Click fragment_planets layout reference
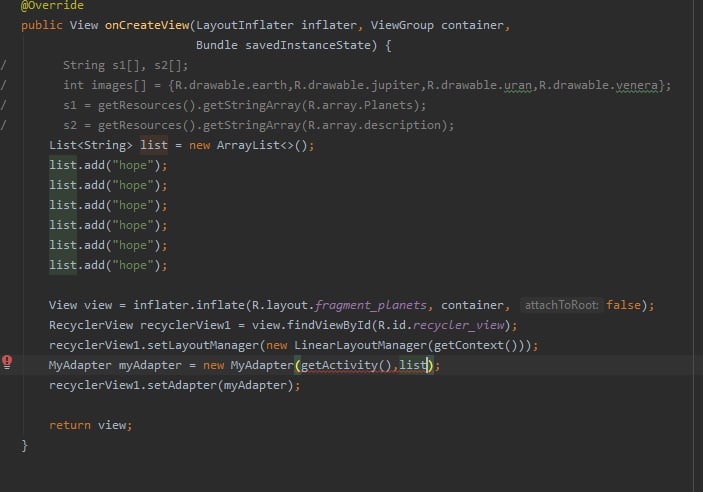 coord(370,305)
